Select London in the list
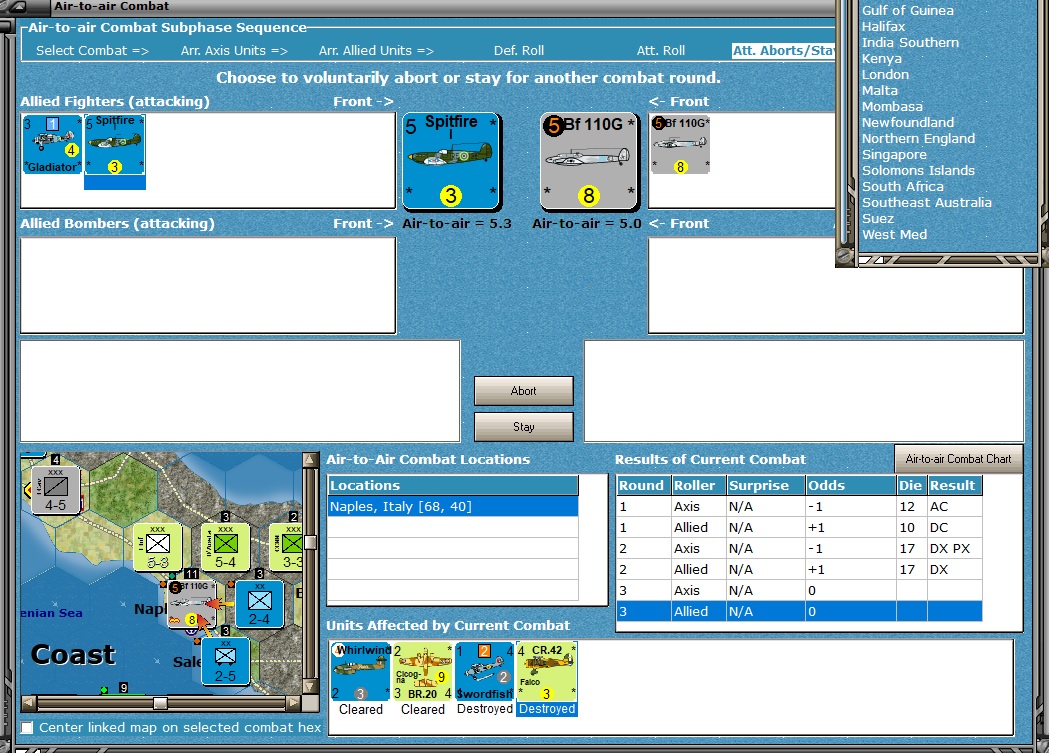 pos(885,75)
